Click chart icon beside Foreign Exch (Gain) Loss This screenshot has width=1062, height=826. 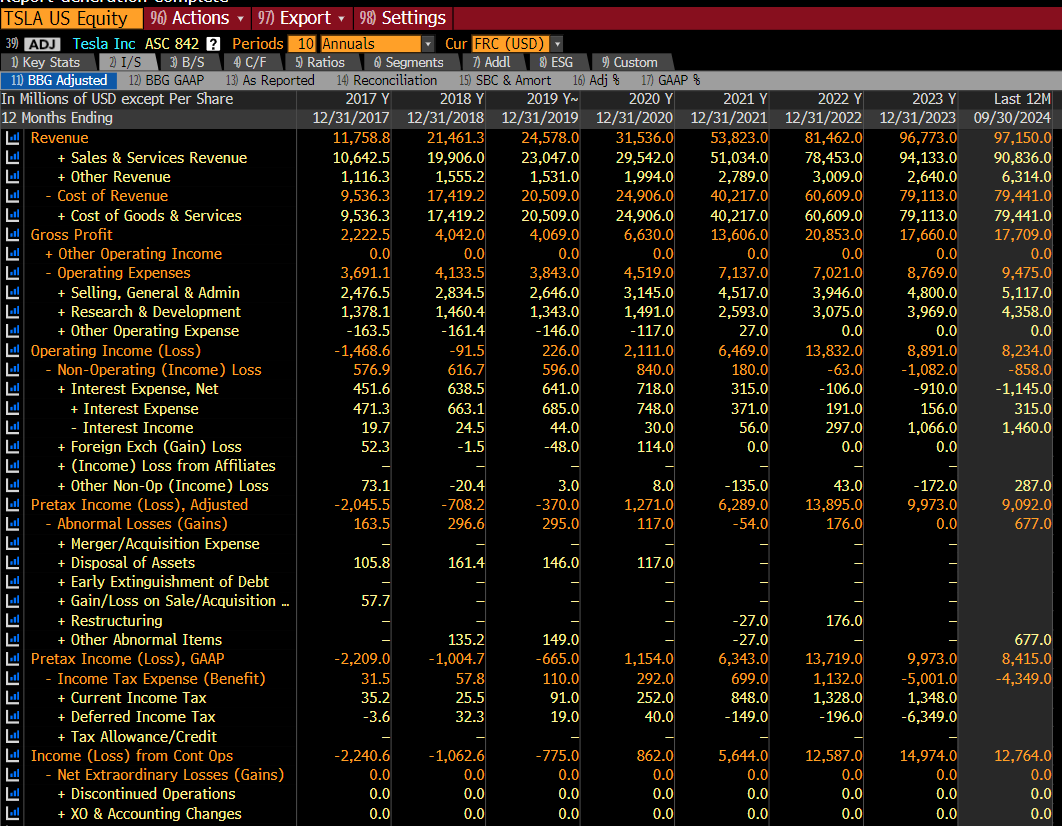pos(12,447)
